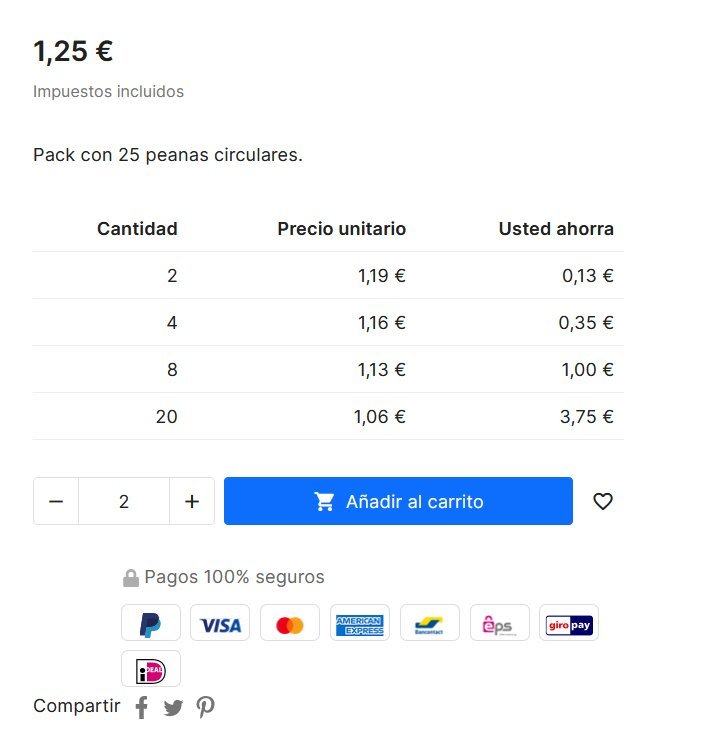This screenshot has width=702, height=753.
Task: Click the Giropay payment icon
Action: tap(569, 623)
